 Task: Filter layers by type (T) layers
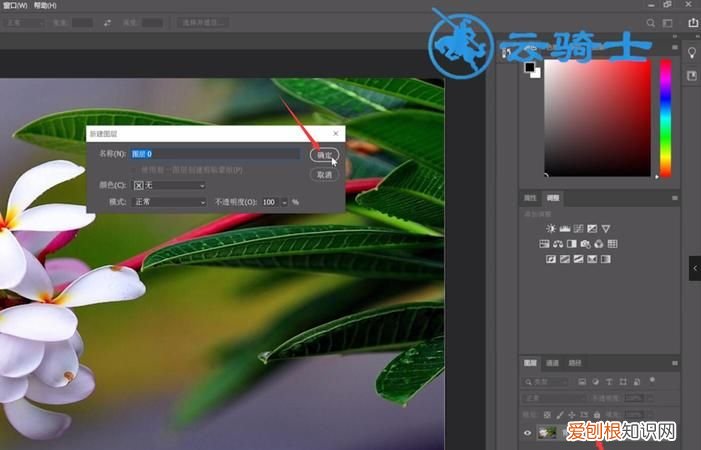click(609, 382)
